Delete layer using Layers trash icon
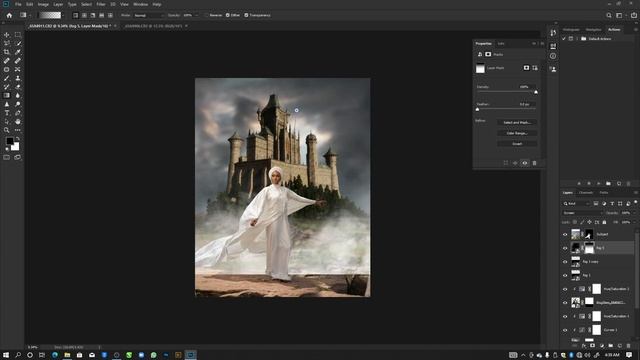The height and width of the screenshot is (360, 640). click(x=629, y=346)
